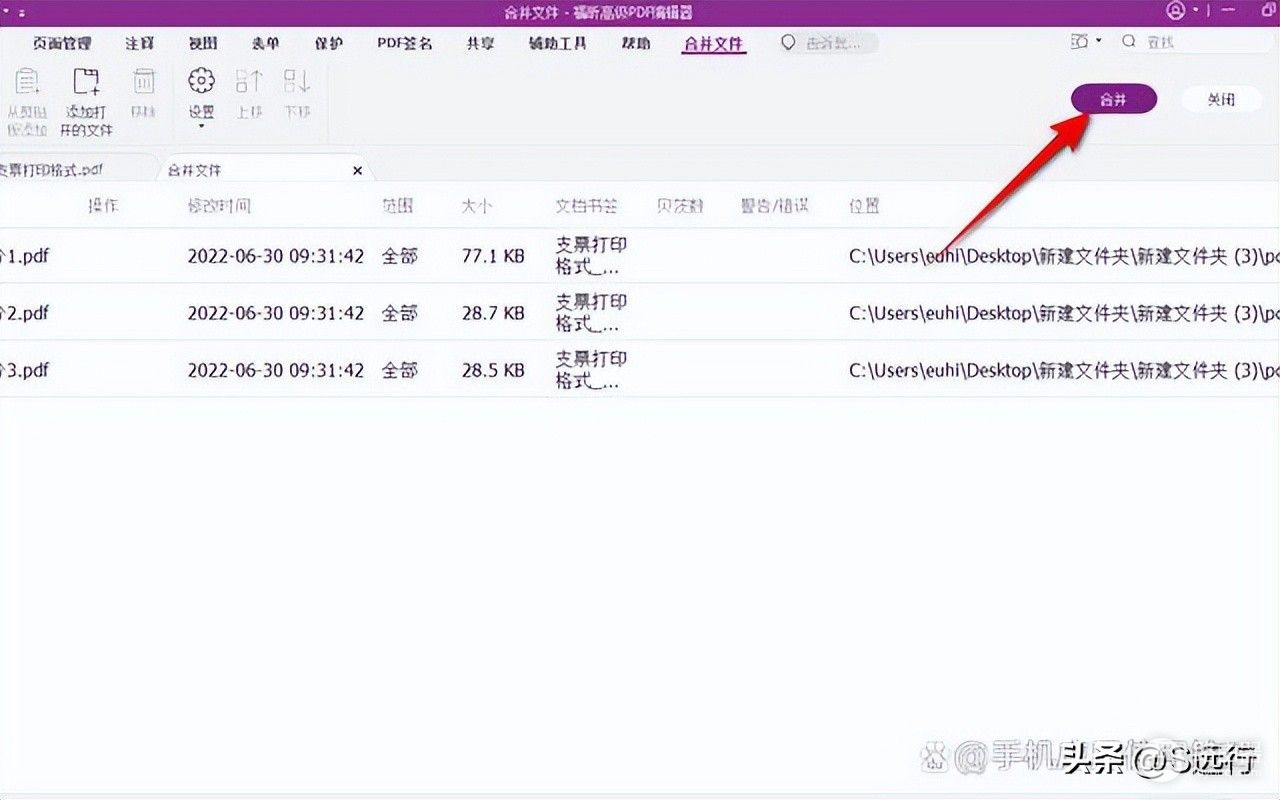Click the 从剪贴板添加 clipboard icon

tap(27, 82)
